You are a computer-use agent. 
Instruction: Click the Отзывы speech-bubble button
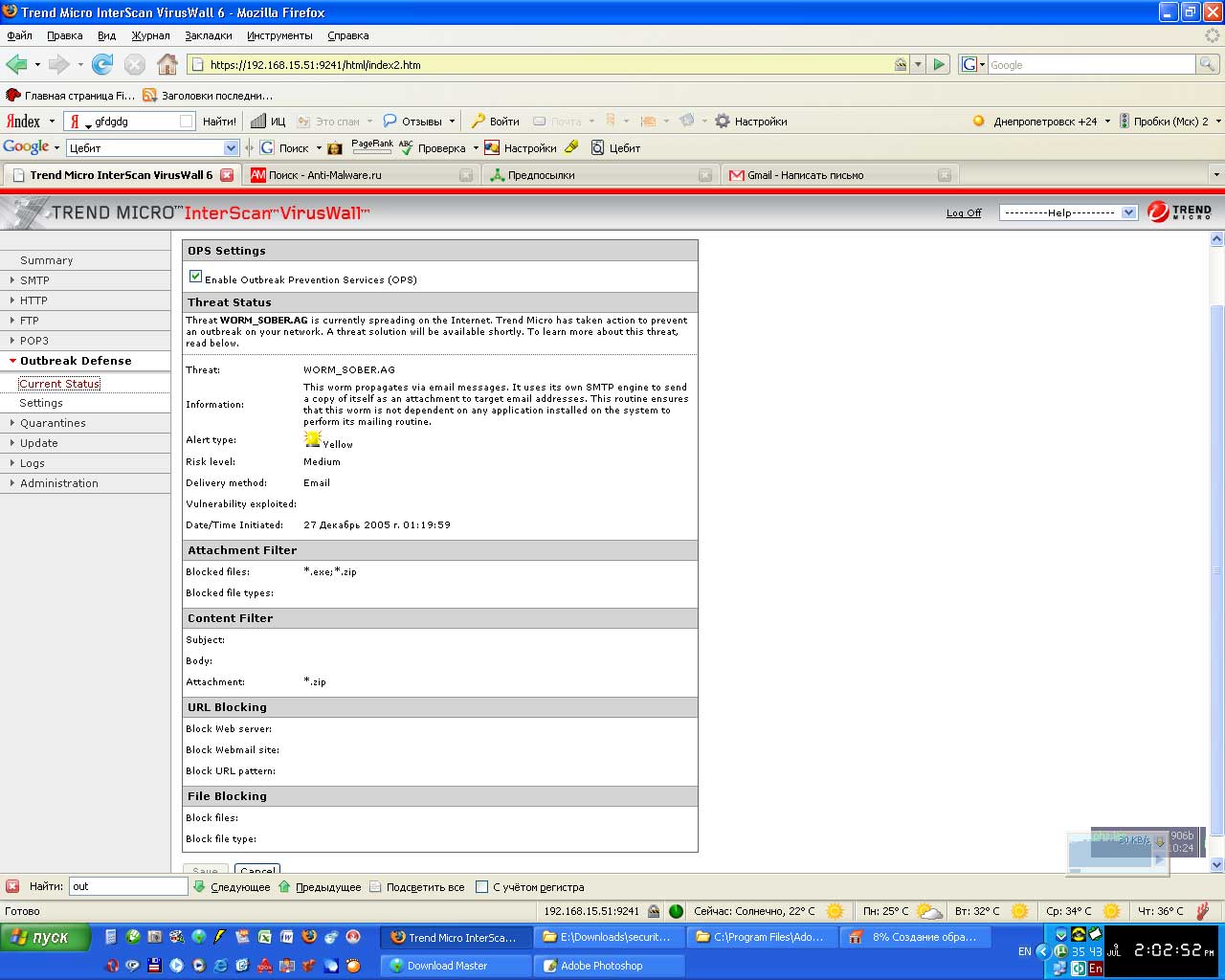pos(413,122)
